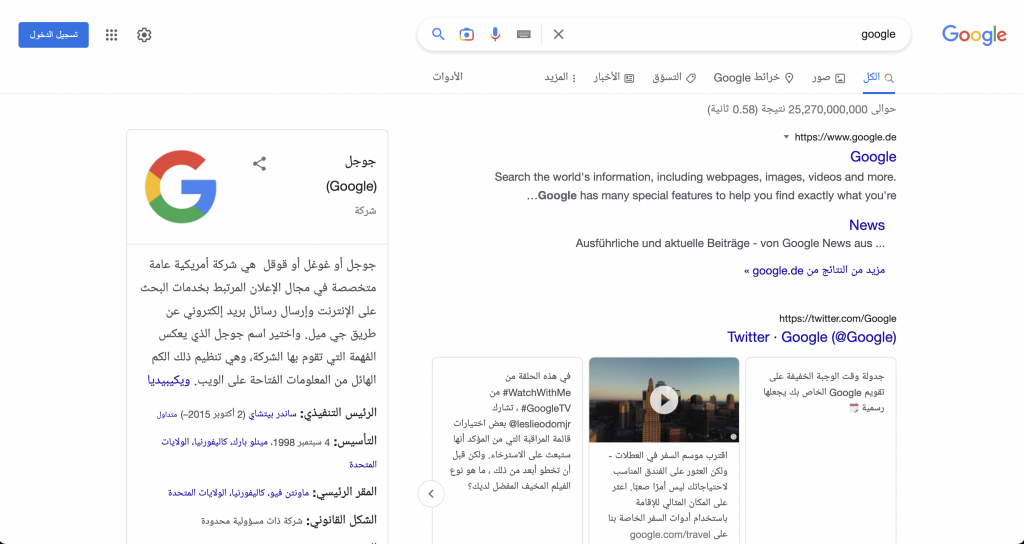Click the Google G logo thumbnail

(x=180, y=187)
